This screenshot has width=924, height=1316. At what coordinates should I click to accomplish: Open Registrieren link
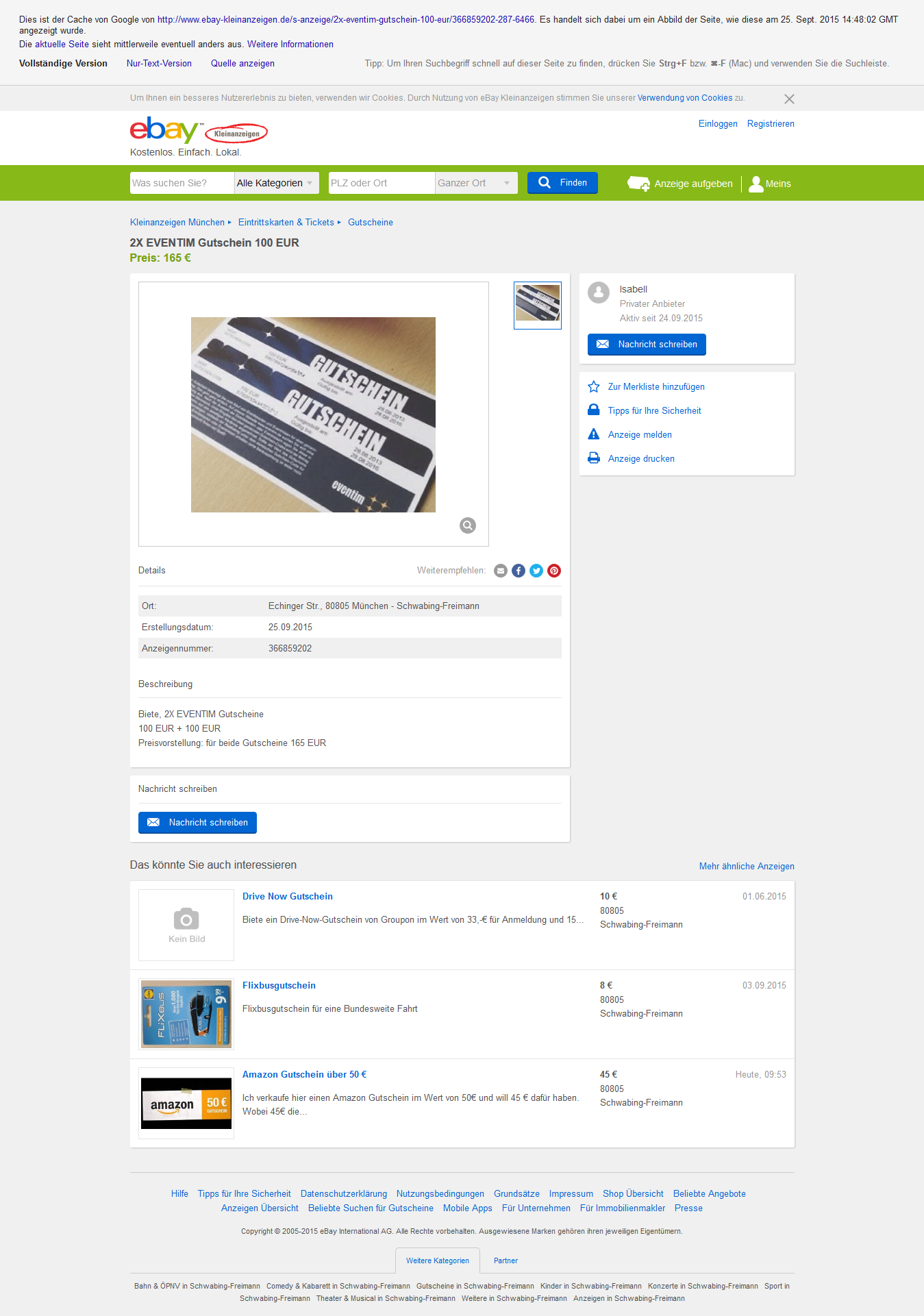[x=771, y=124]
